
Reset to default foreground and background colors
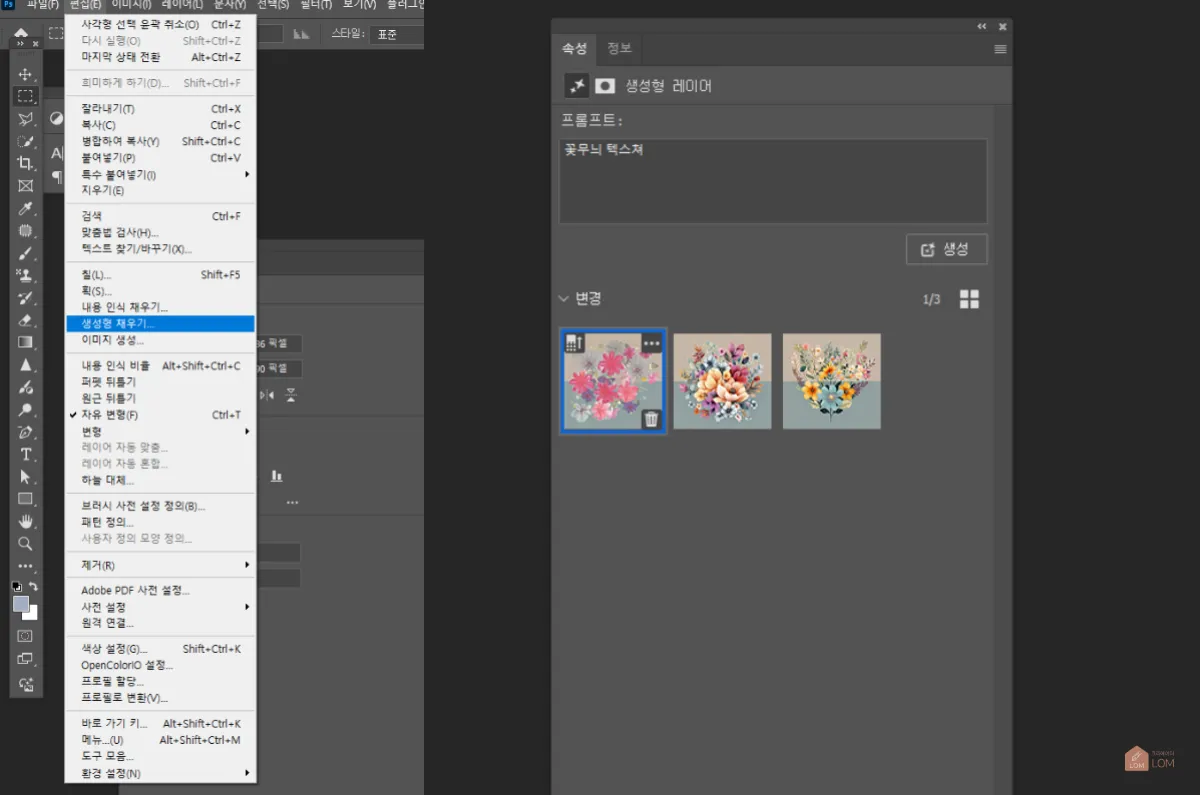(16, 586)
